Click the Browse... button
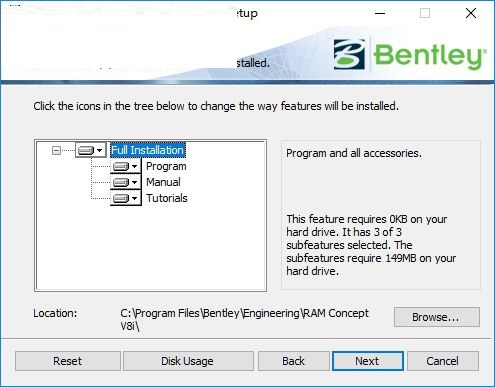 (437, 317)
